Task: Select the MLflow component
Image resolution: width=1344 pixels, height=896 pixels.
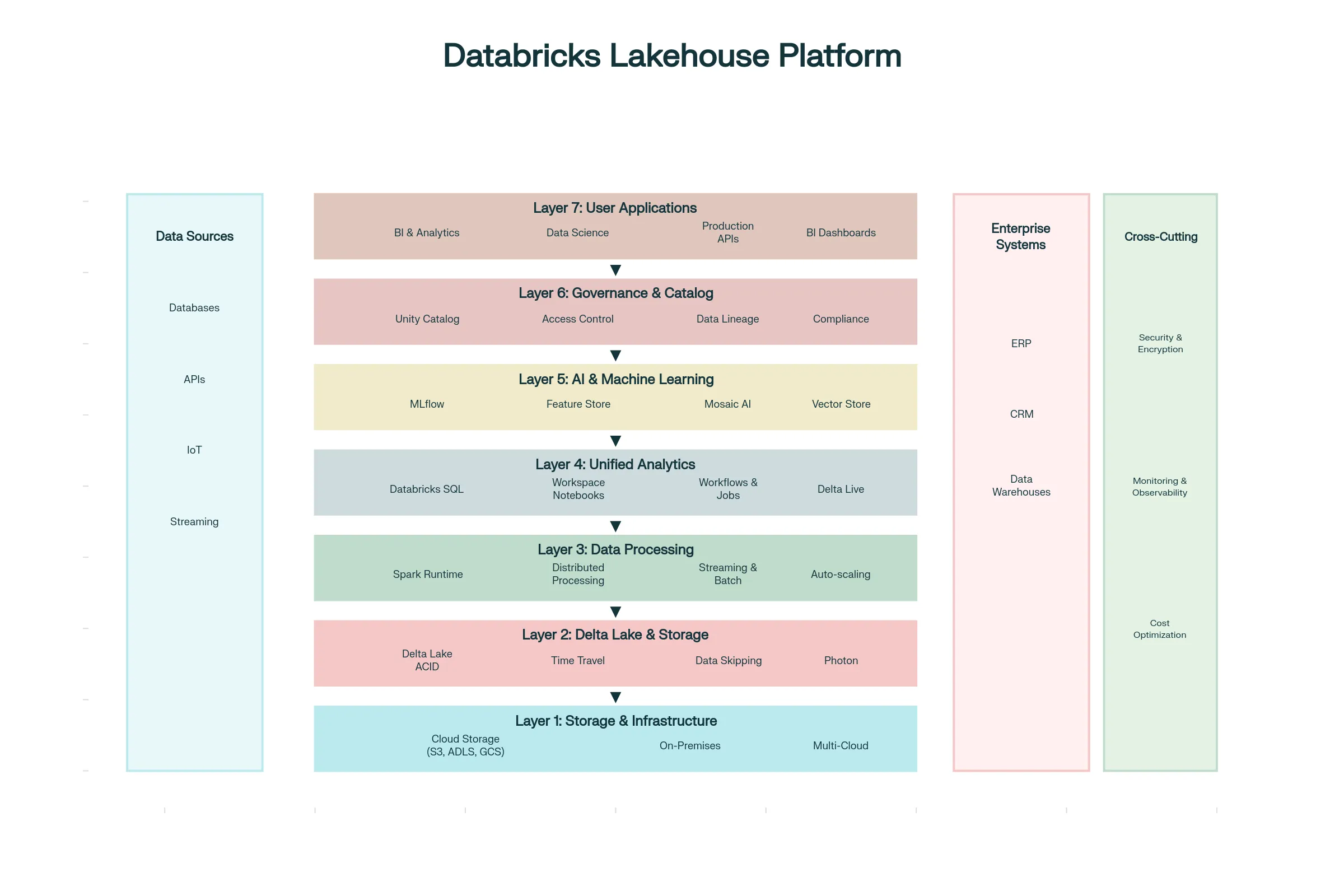Action: click(427, 404)
